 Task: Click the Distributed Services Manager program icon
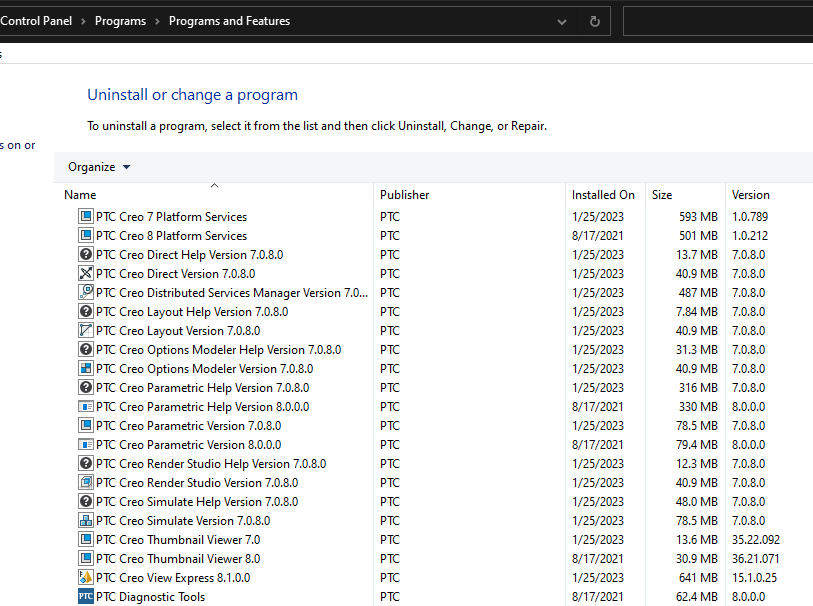[x=85, y=293]
